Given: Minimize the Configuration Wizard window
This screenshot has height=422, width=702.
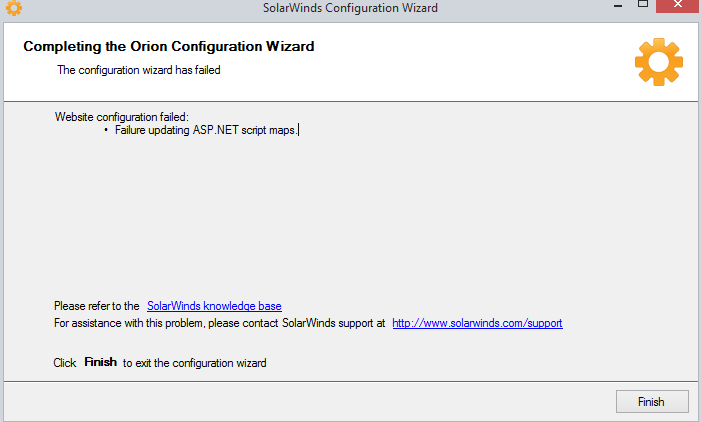Looking at the screenshot, I should 618,6.
